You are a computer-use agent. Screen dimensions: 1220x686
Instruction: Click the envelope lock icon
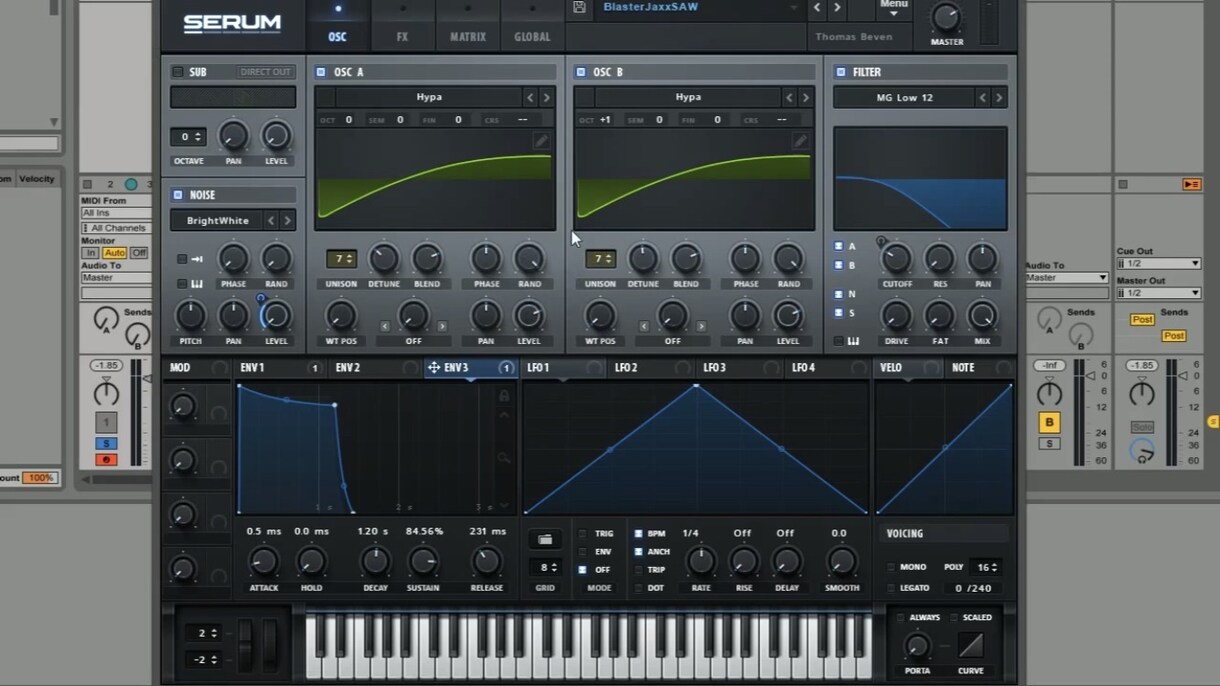504,396
